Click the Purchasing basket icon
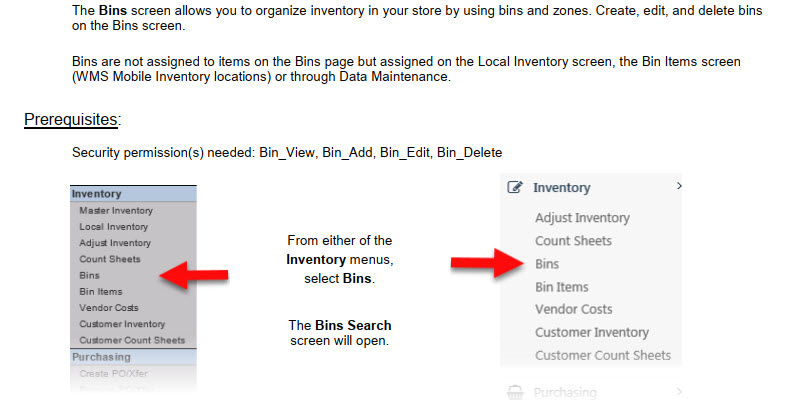The image size is (785, 412). click(515, 393)
